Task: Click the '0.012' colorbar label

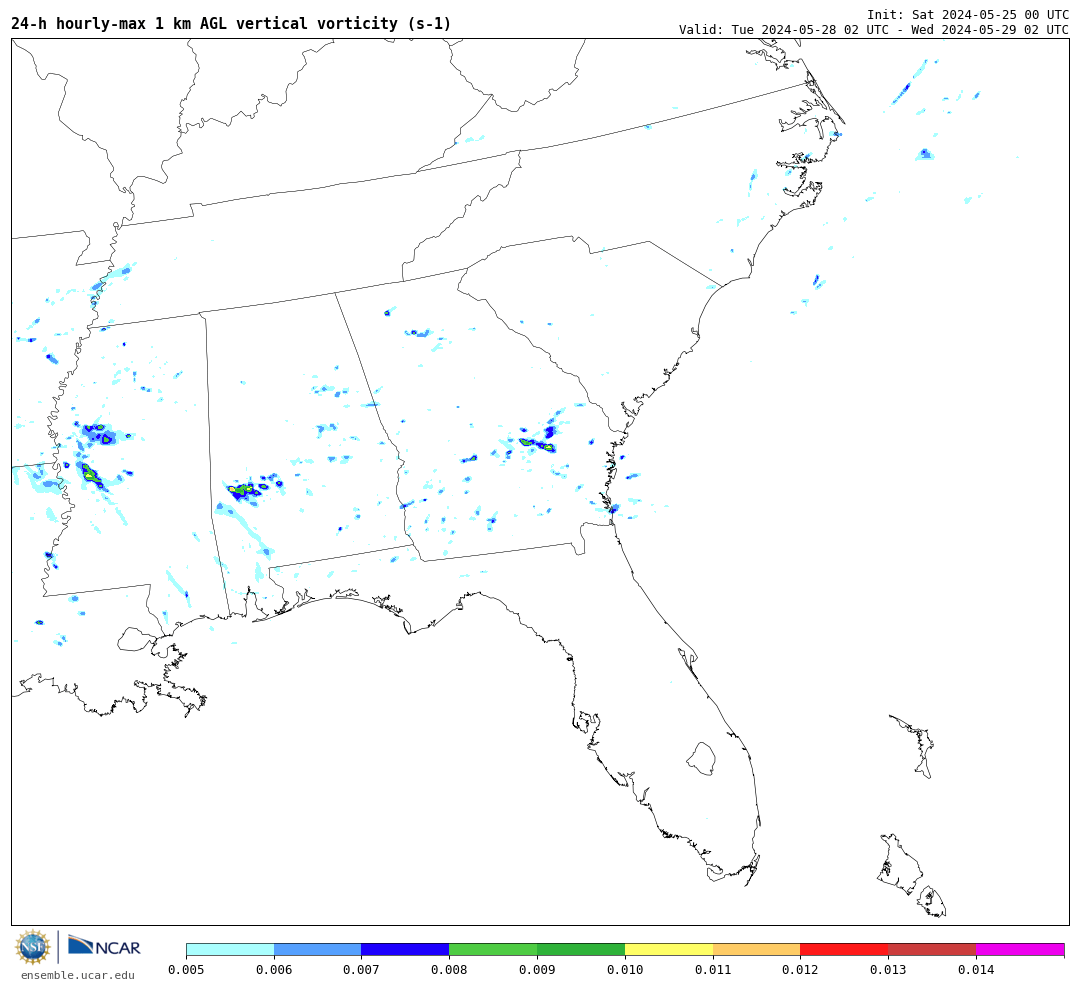Action: [800, 969]
